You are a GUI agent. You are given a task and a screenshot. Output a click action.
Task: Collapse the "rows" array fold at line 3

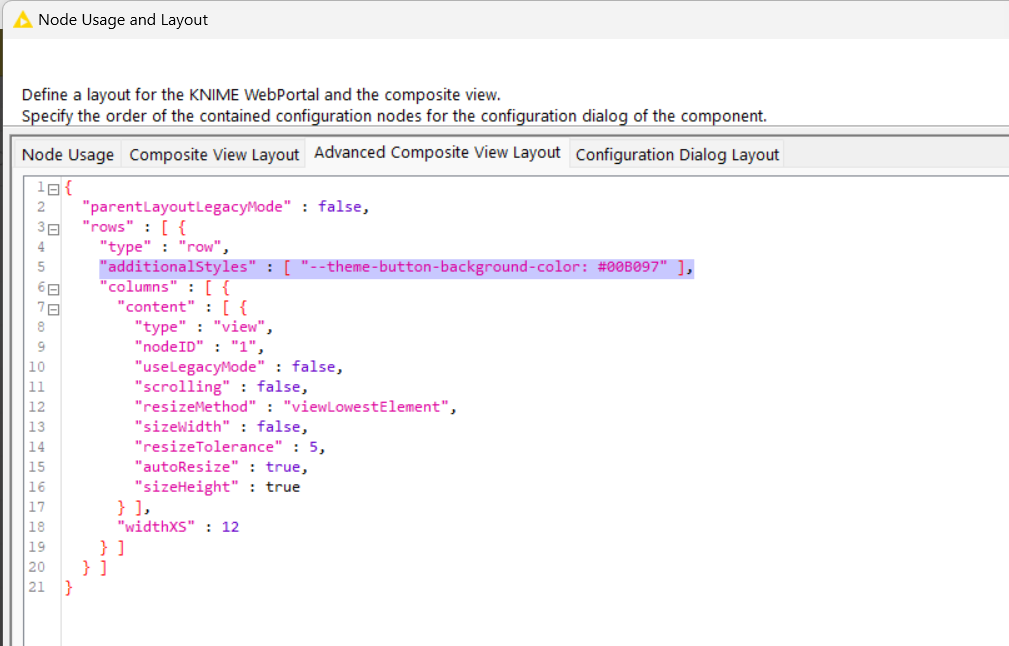click(53, 229)
